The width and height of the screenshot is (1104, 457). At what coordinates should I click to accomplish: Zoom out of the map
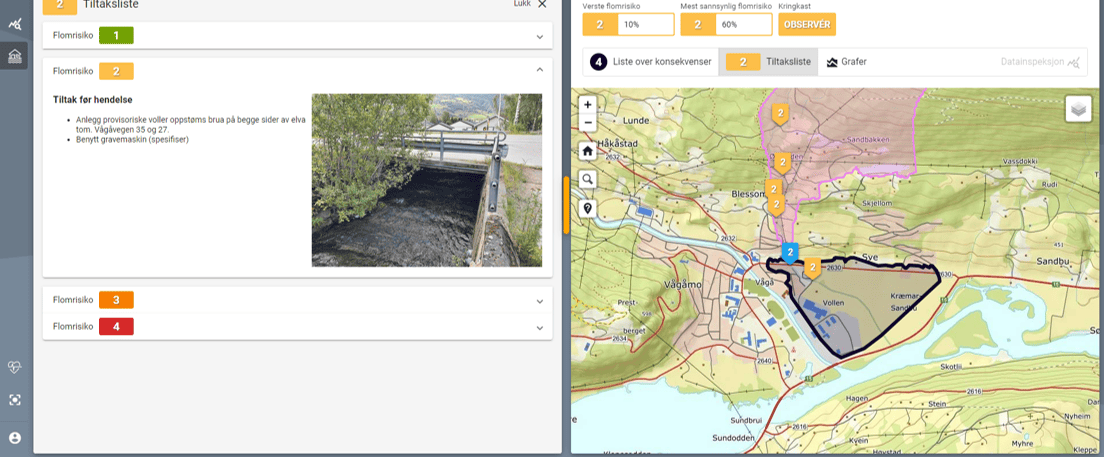(x=587, y=123)
